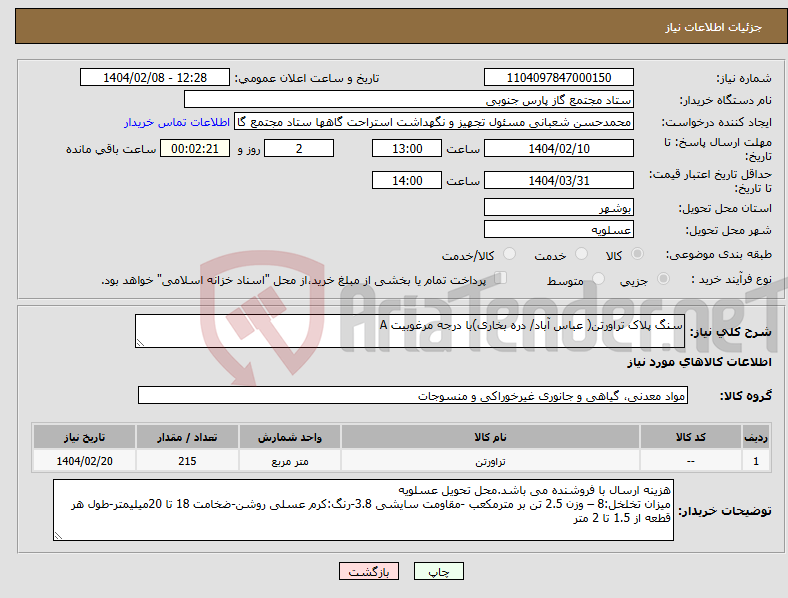
Task: Click the quantity cell 215
Action: coord(187,461)
